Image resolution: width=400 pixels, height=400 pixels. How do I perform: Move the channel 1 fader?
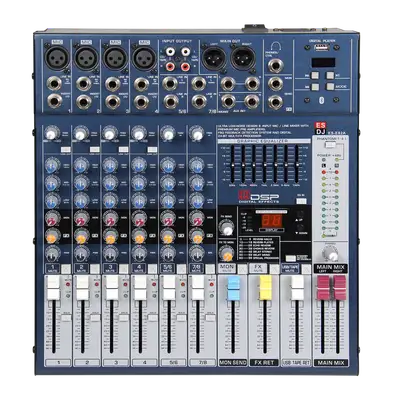[x=53, y=288]
